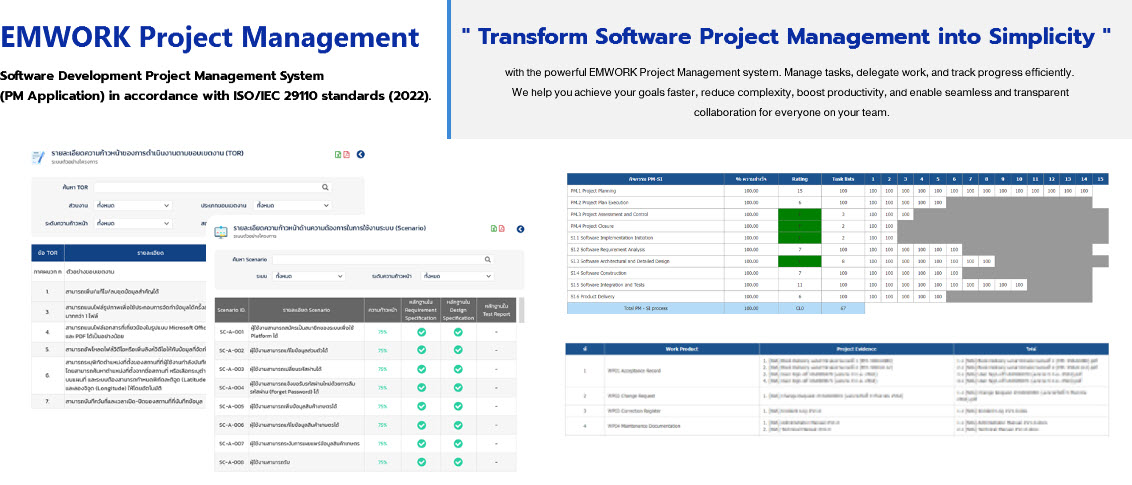The height and width of the screenshot is (485, 1132).
Task: Click the Total PM - SI process cell
Action: point(646,308)
